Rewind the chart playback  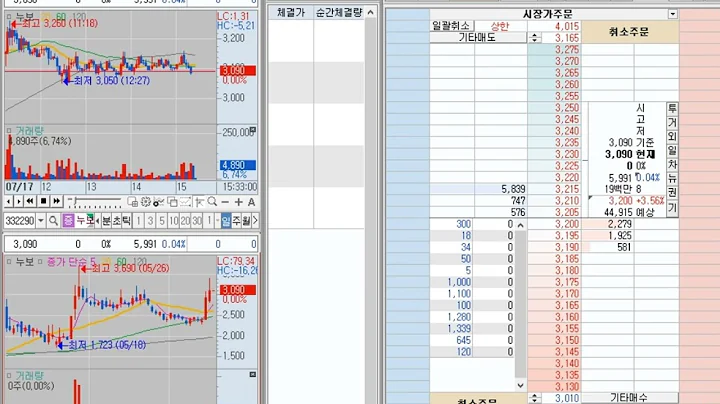pyautogui.click(x=30, y=202)
